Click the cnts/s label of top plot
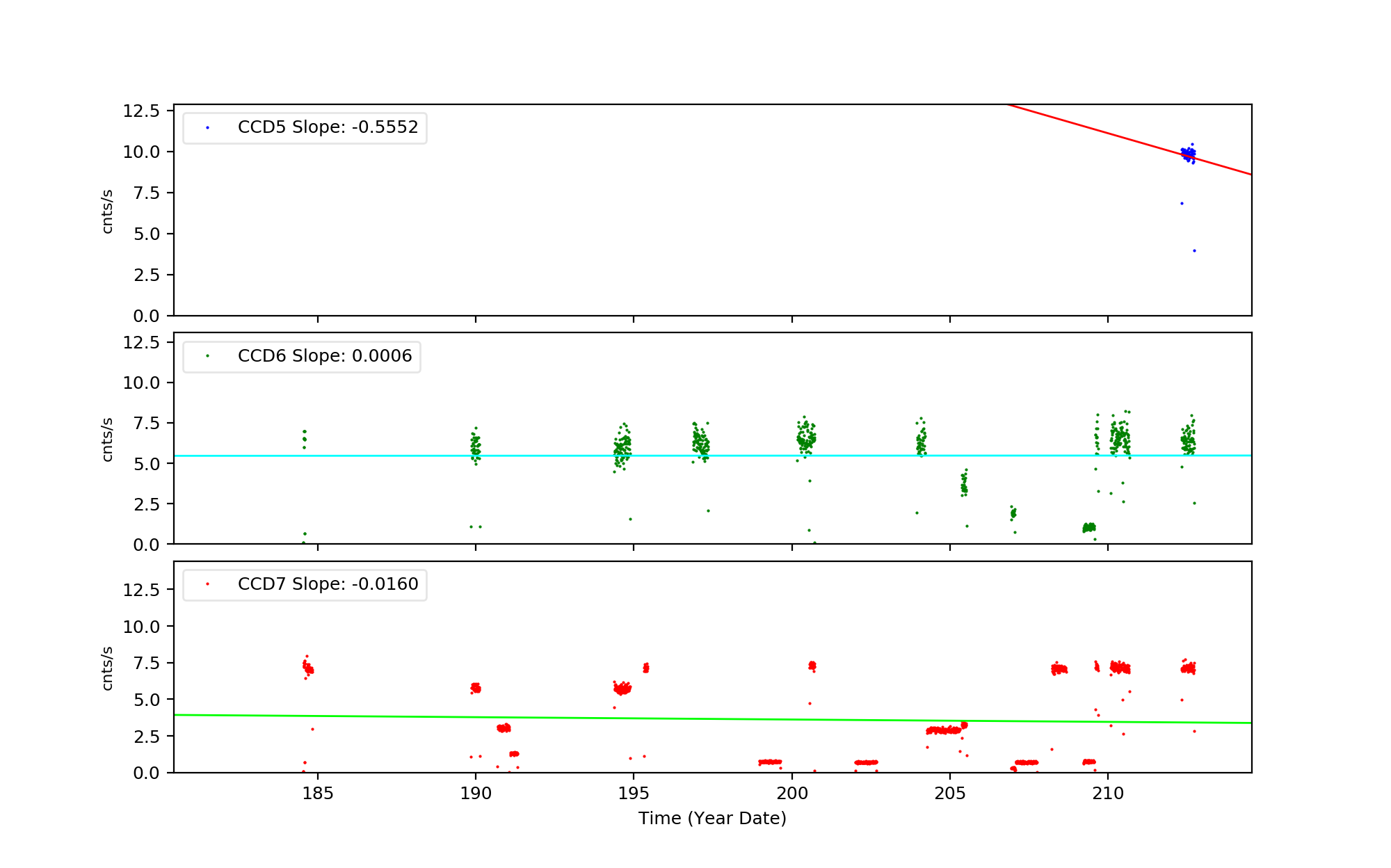 (x=107, y=211)
